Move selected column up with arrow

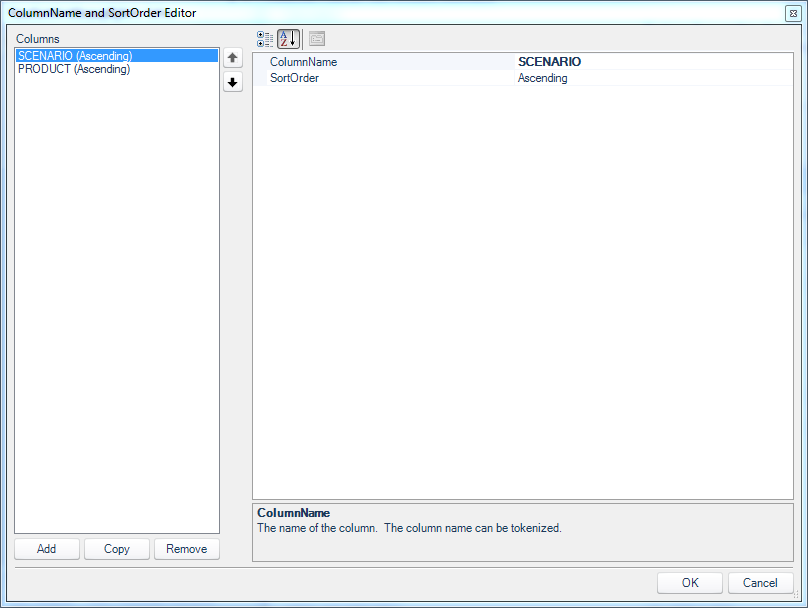233,58
